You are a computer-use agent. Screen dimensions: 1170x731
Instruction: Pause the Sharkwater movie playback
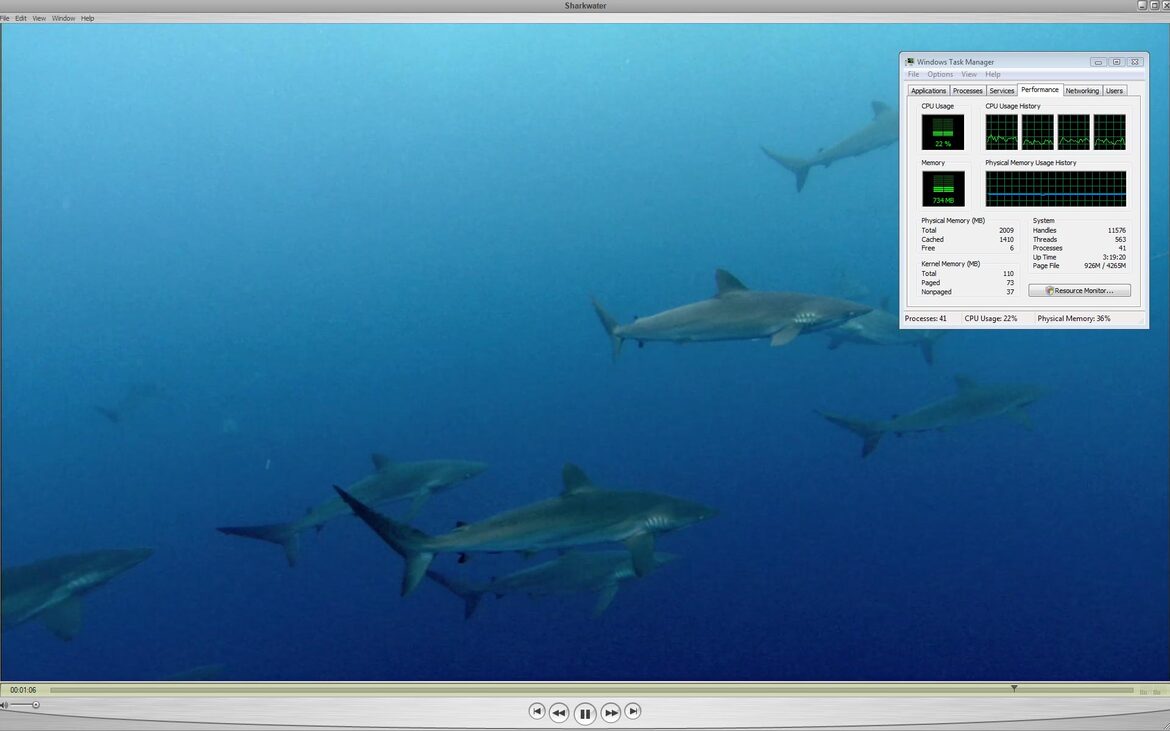point(585,713)
